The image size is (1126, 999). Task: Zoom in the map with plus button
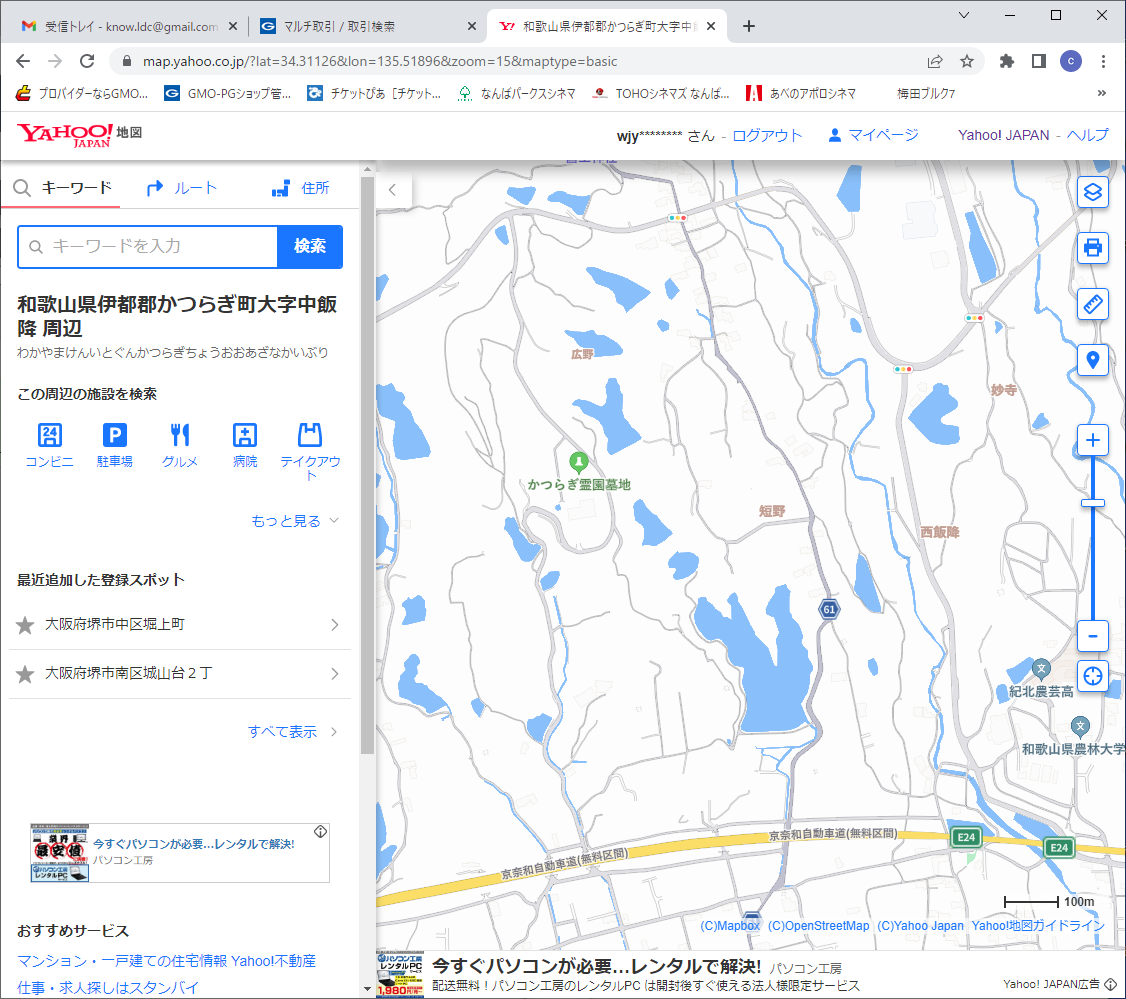tap(1093, 440)
